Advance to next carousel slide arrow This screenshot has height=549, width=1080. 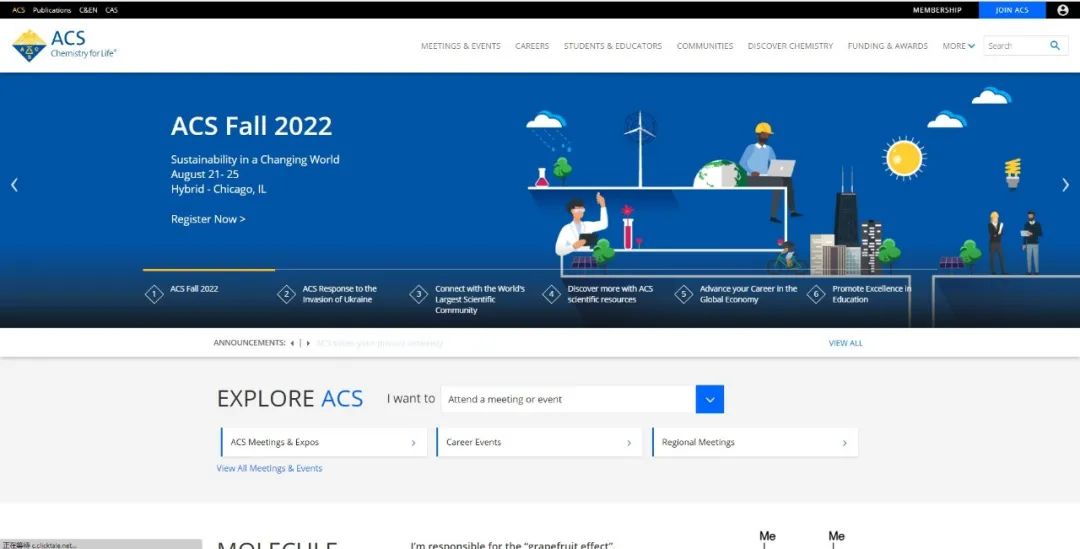click(x=1065, y=185)
